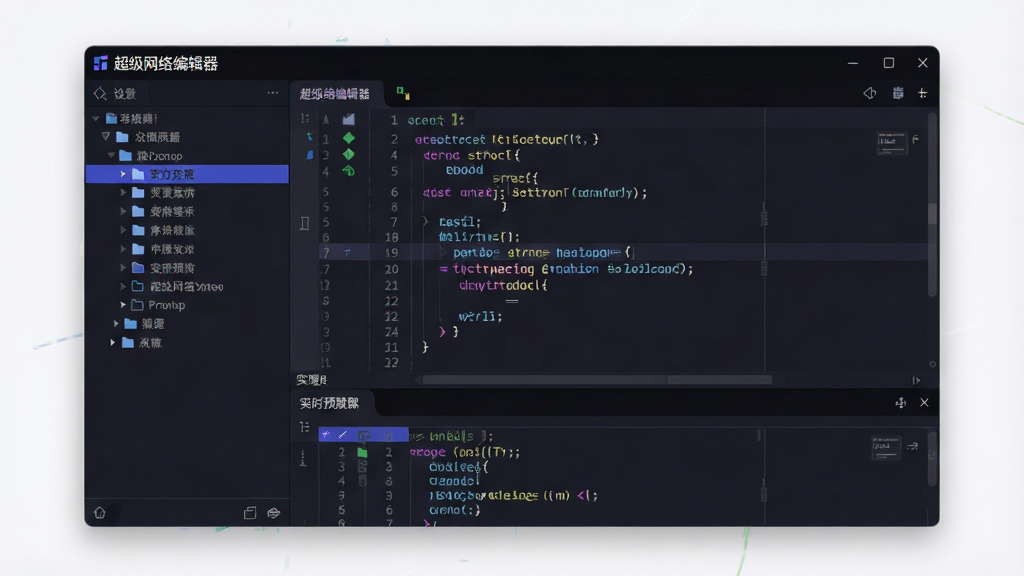
Task: Click the window copy icon at the sidebar bottom
Action: click(x=249, y=513)
